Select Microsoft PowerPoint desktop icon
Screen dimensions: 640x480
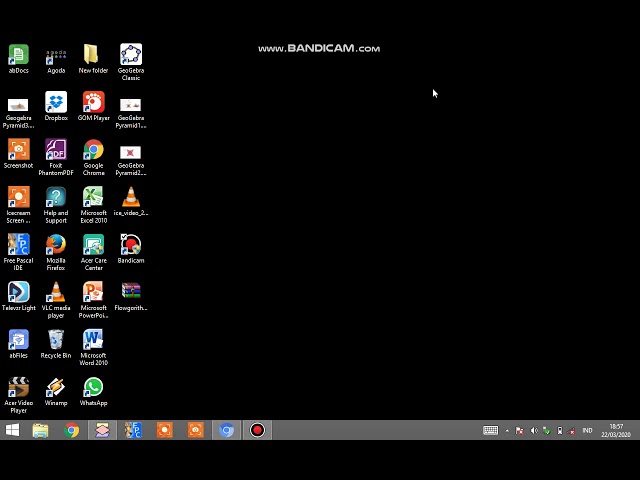click(93, 300)
